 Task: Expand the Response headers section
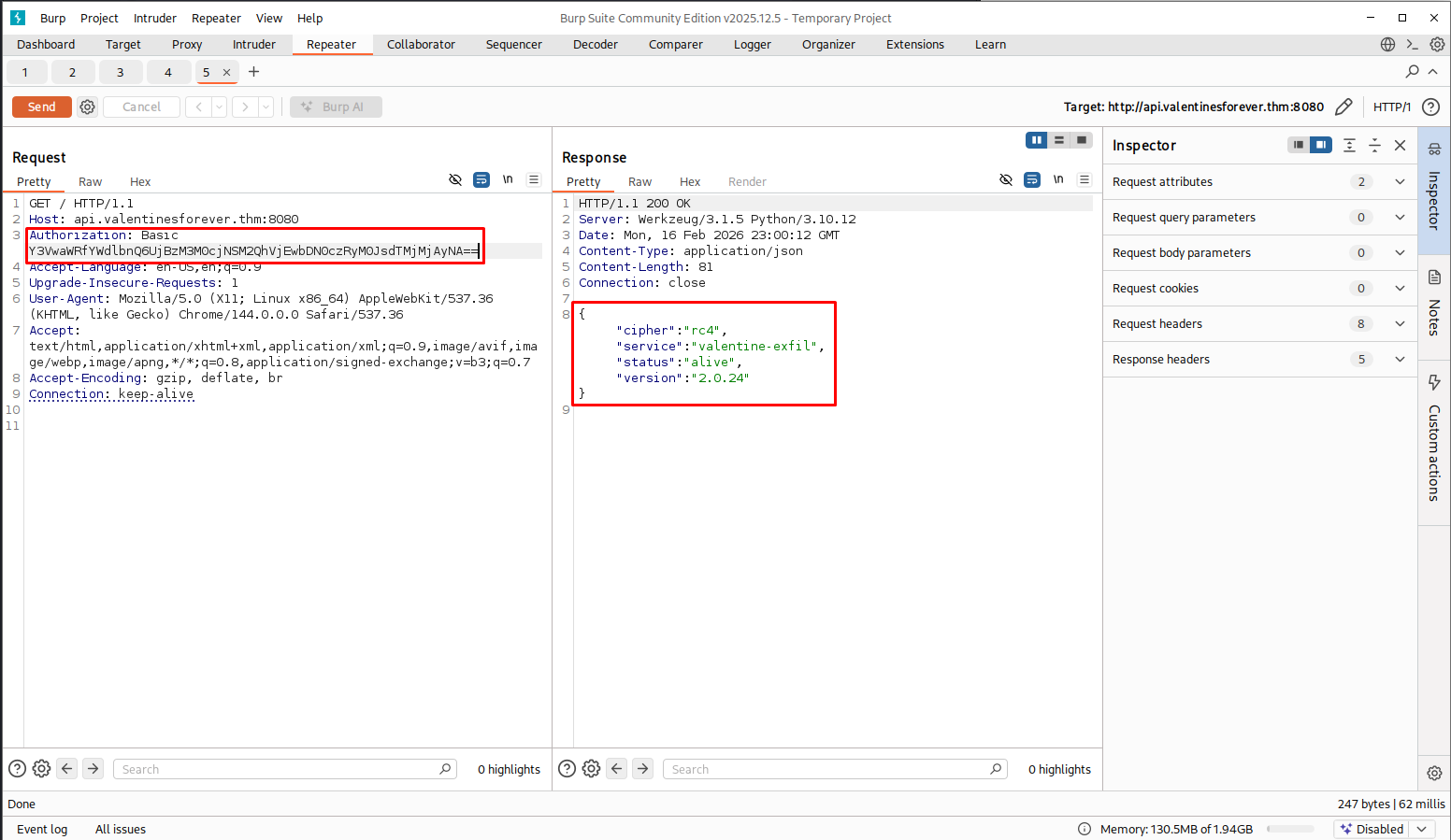pyautogui.click(x=1400, y=360)
